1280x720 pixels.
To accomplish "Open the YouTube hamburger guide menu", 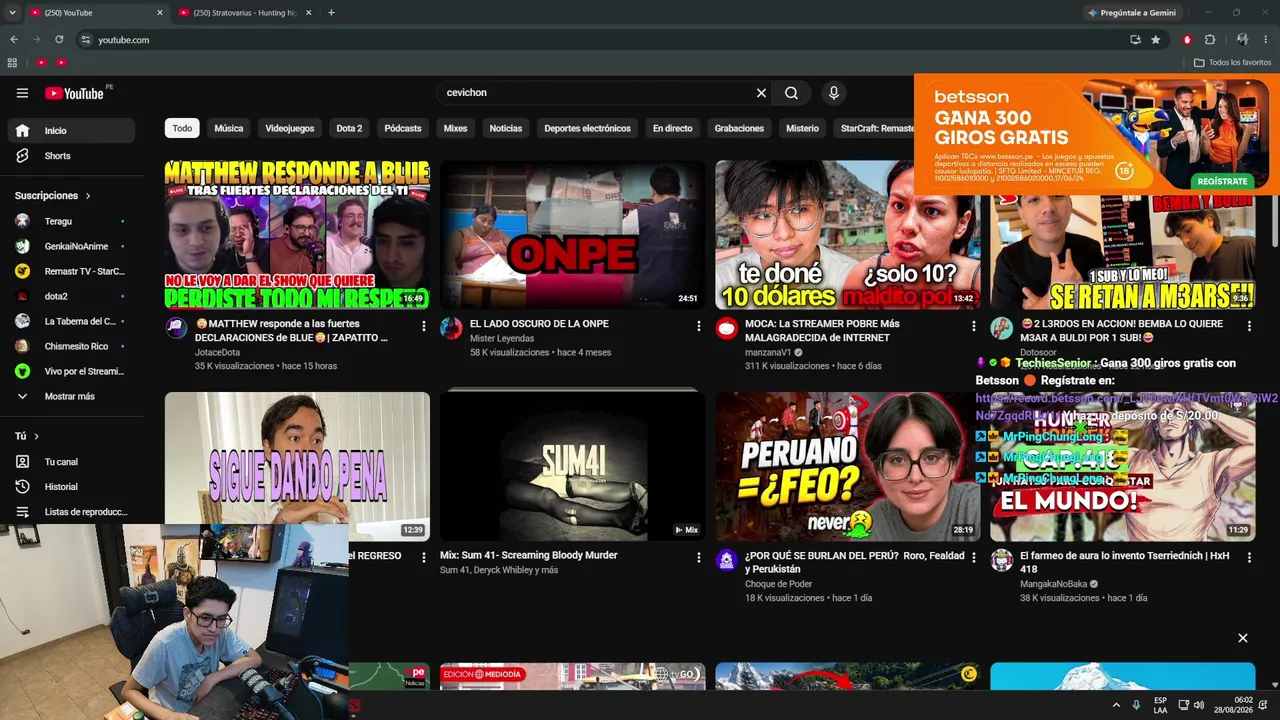I will [22, 93].
